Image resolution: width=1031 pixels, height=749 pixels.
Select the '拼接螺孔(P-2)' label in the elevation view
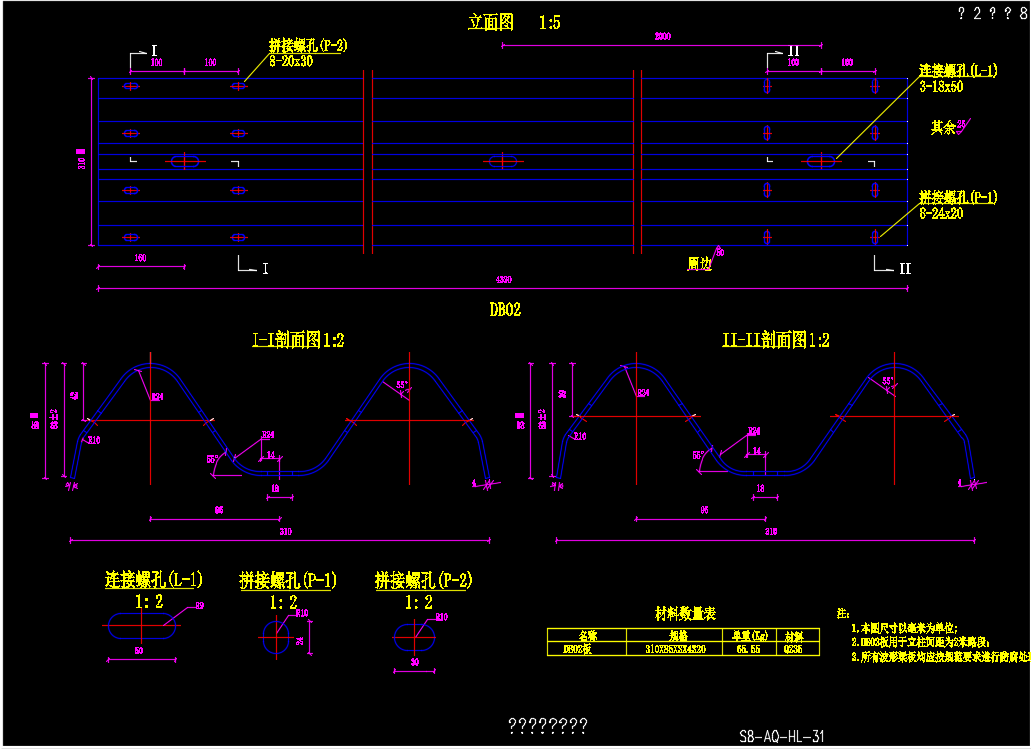pos(308,45)
